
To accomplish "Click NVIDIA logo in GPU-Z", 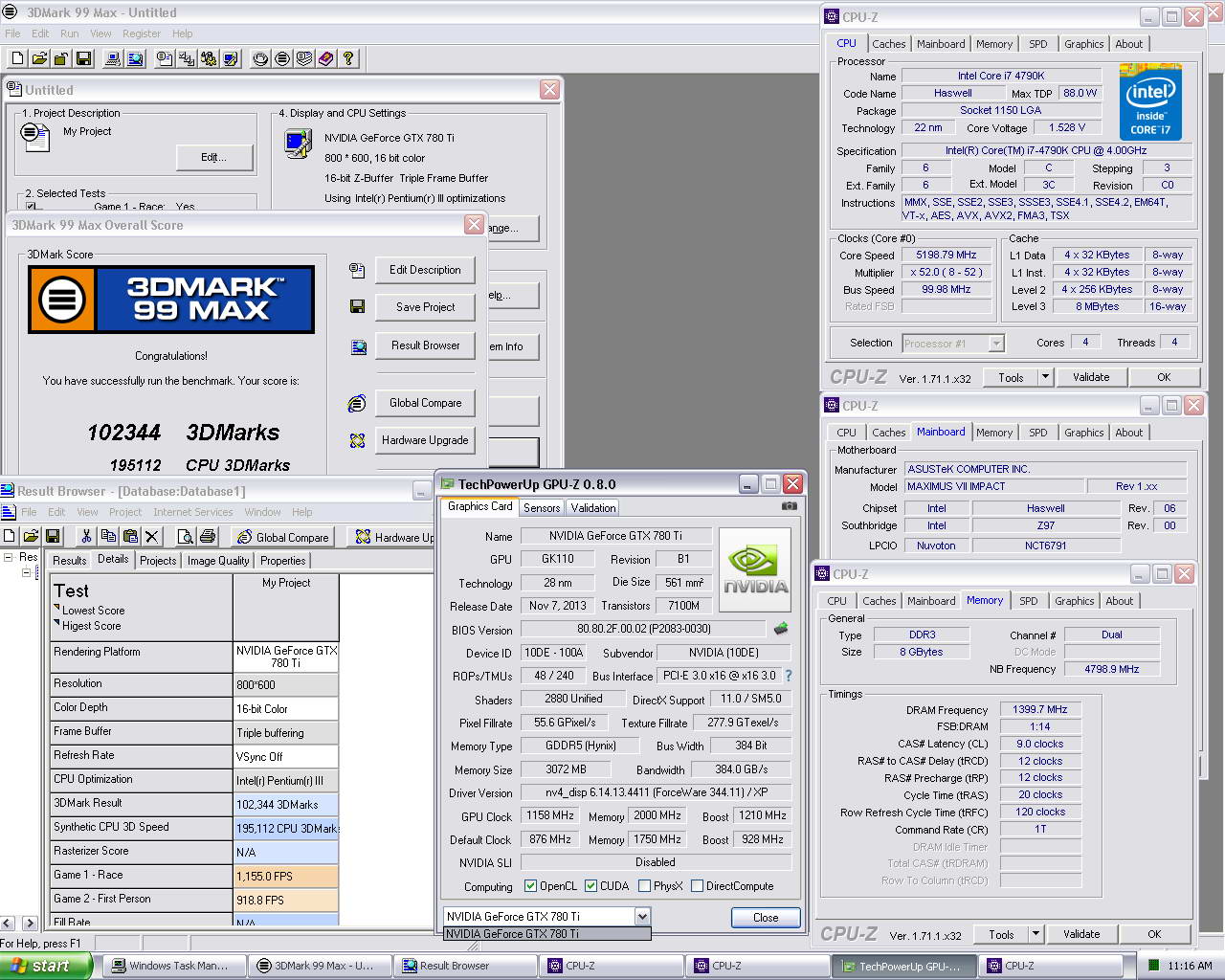I will click(755, 570).
